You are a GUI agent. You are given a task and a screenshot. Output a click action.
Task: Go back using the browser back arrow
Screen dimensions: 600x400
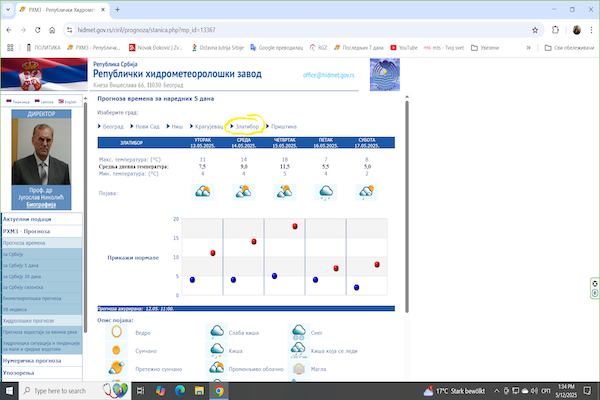[9, 30]
